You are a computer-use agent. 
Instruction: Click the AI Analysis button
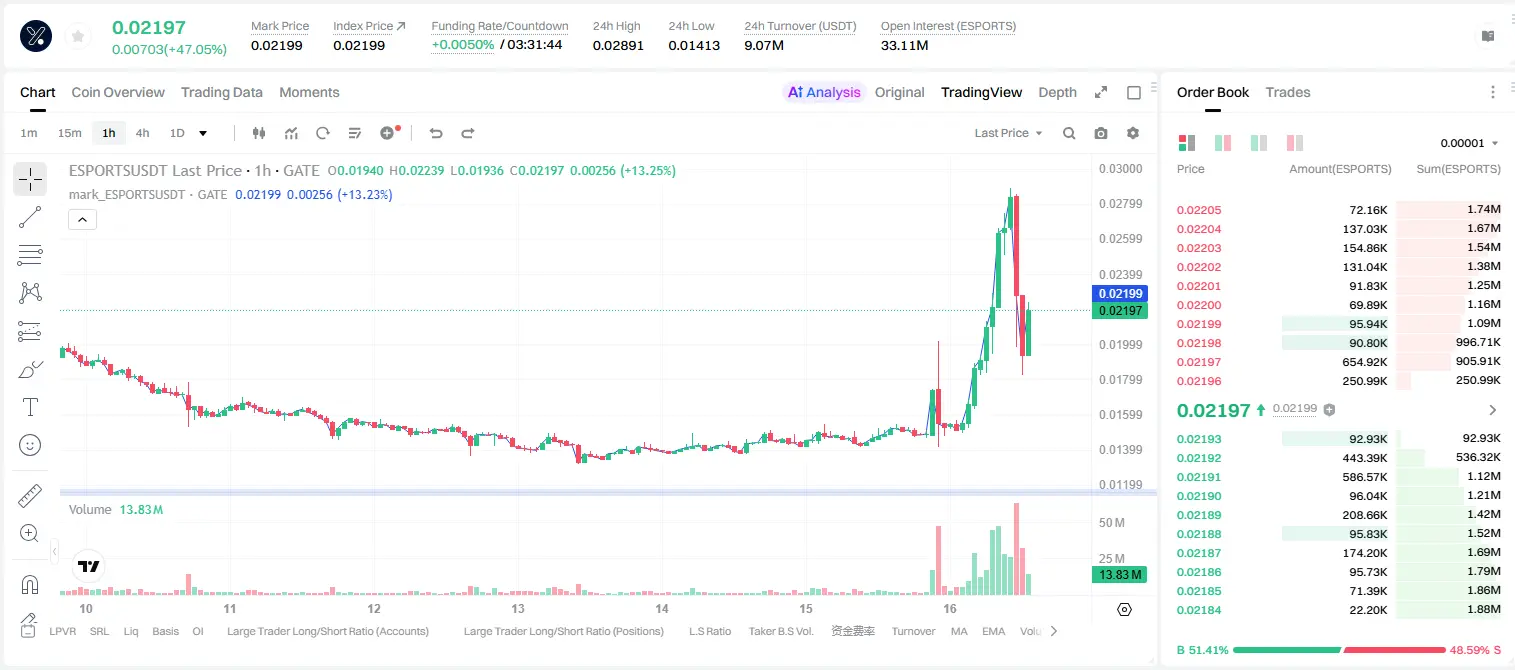(823, 92)
